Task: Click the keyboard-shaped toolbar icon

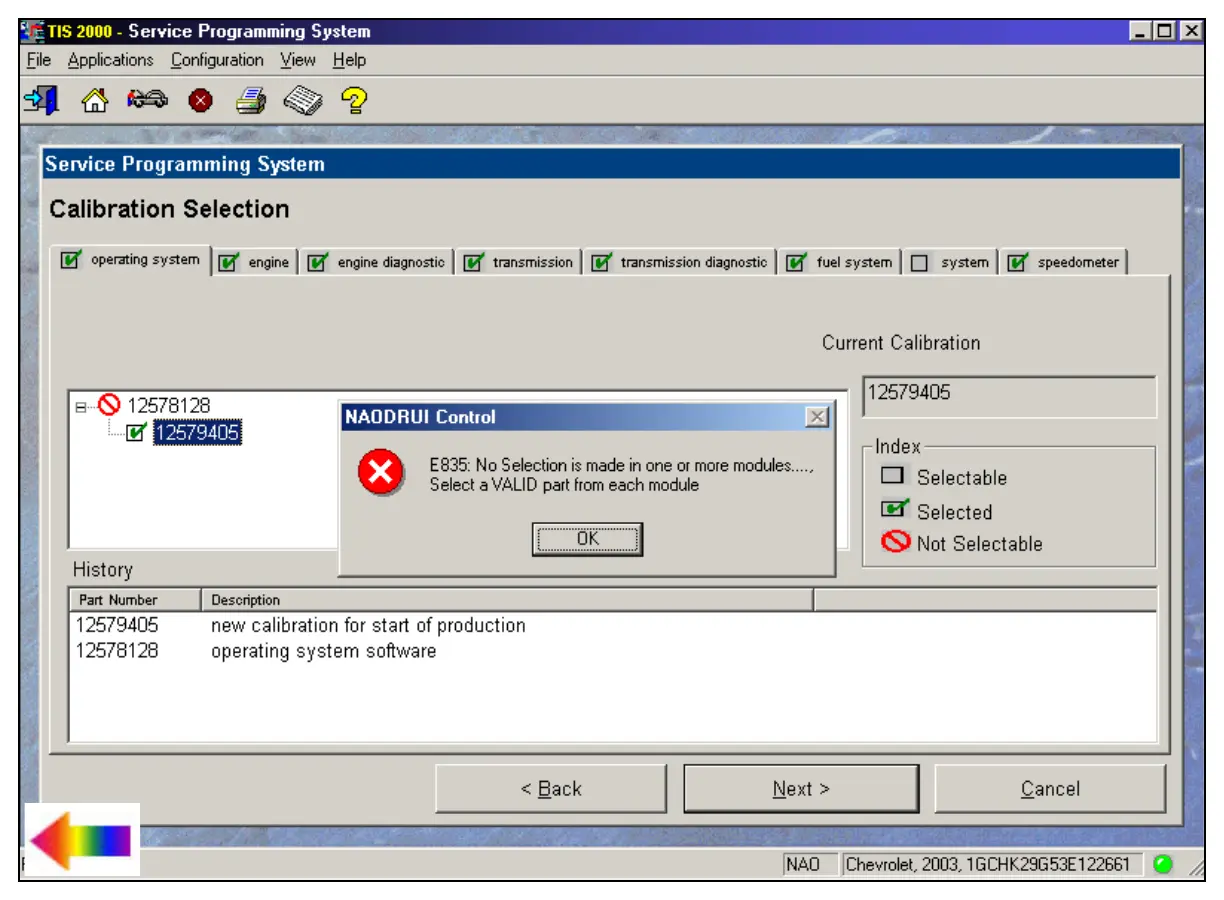Action: click(x=303, y=101)
